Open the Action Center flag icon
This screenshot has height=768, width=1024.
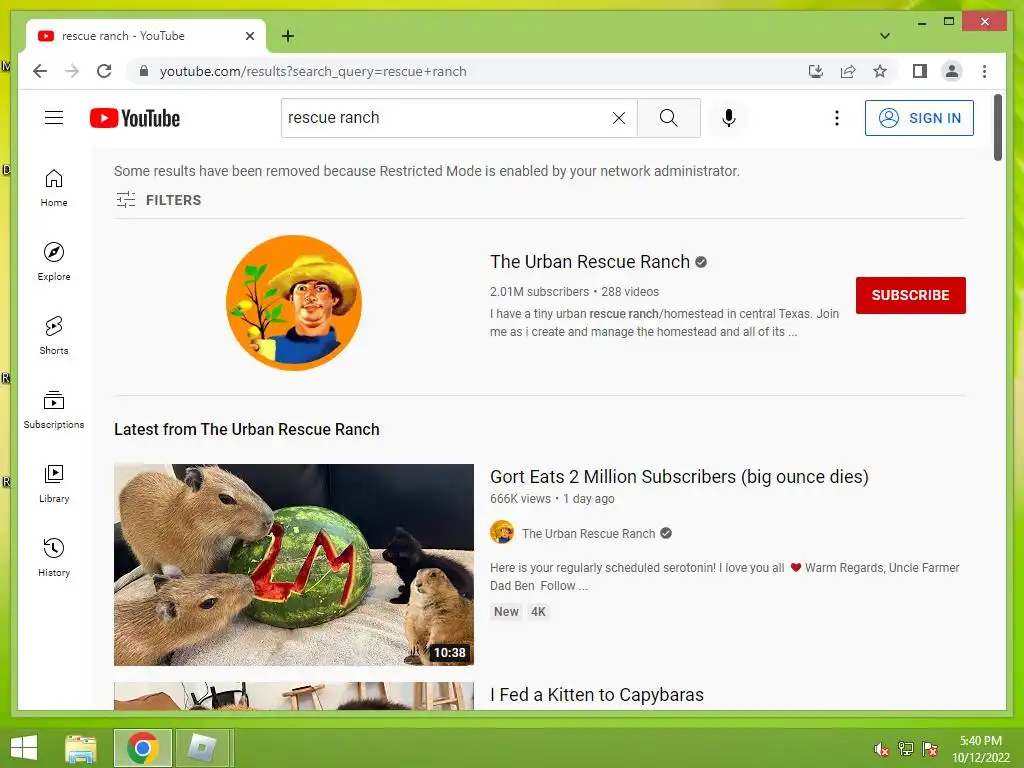[x=930, y=748]
